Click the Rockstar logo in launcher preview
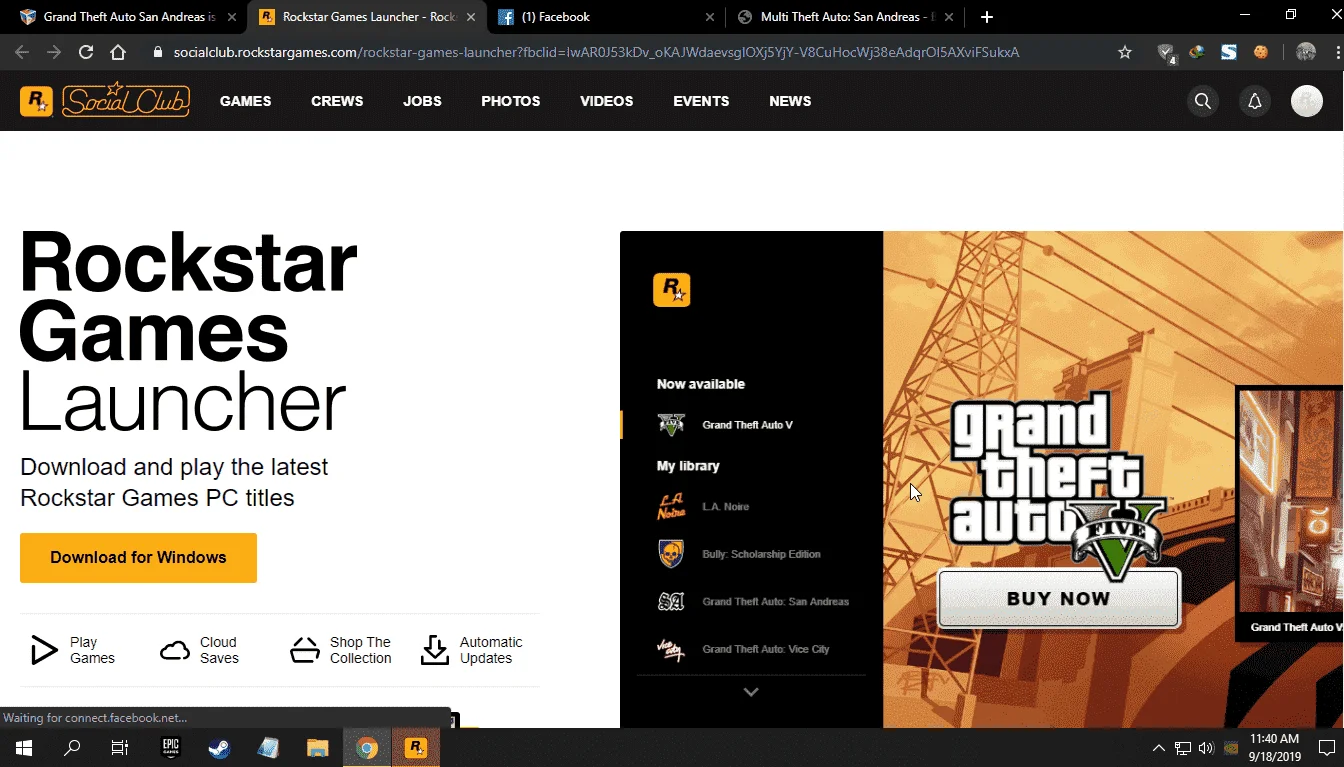The width and height of the screenshot is (1344, 767). coord(672,290)
